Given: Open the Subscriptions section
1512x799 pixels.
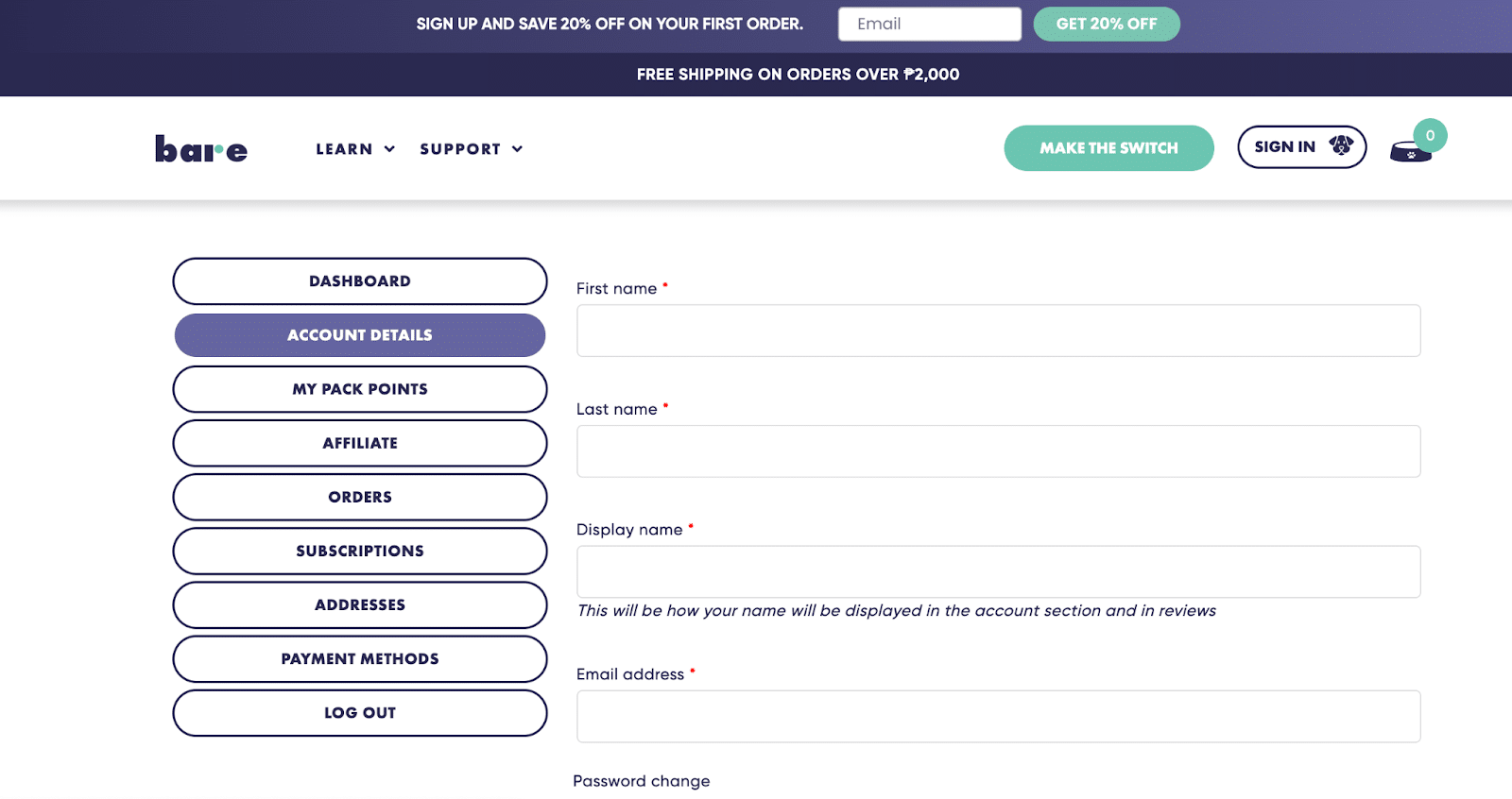Looking at the screenshot, I should point(360,551).
